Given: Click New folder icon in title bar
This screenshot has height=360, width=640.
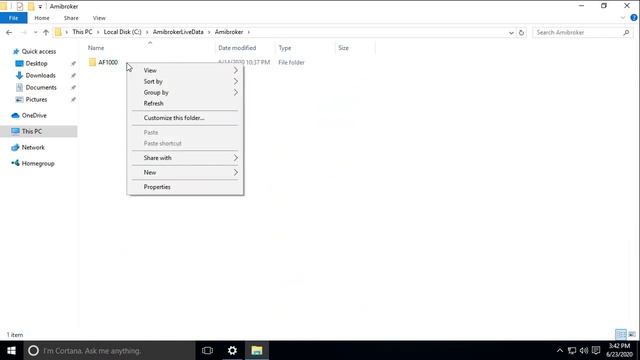Looking at the screenshot, I should pyautogui.click(x=31, y=6).
